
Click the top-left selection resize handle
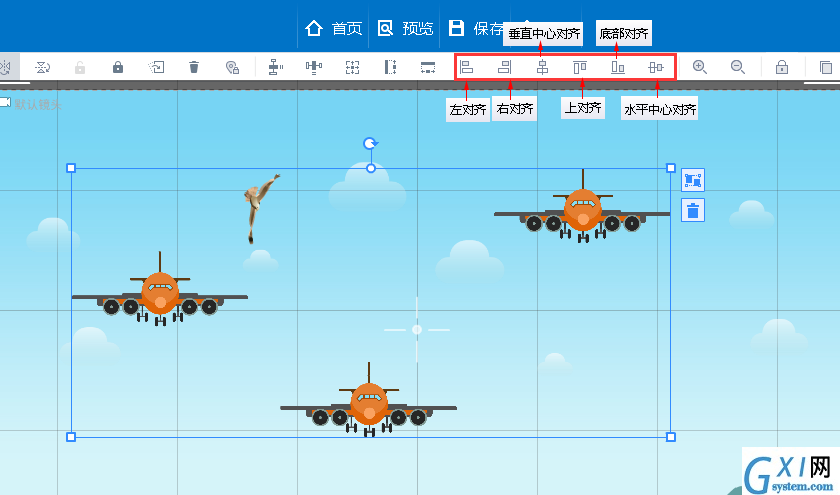coord(71,168)
